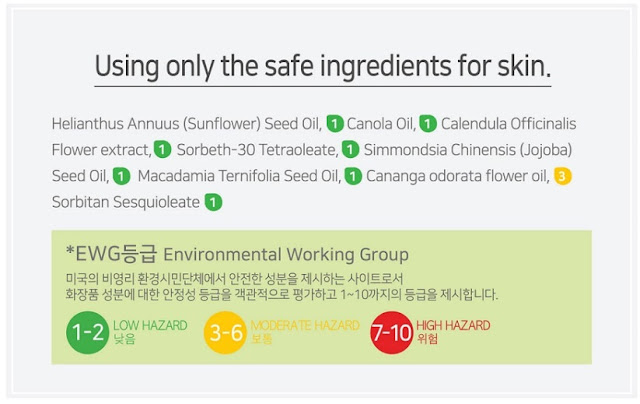This screenshot has height=404, width=640.
Task: Click the green badge after Macadamia Ternifolia Seed Oil
Action: [353, 176]
